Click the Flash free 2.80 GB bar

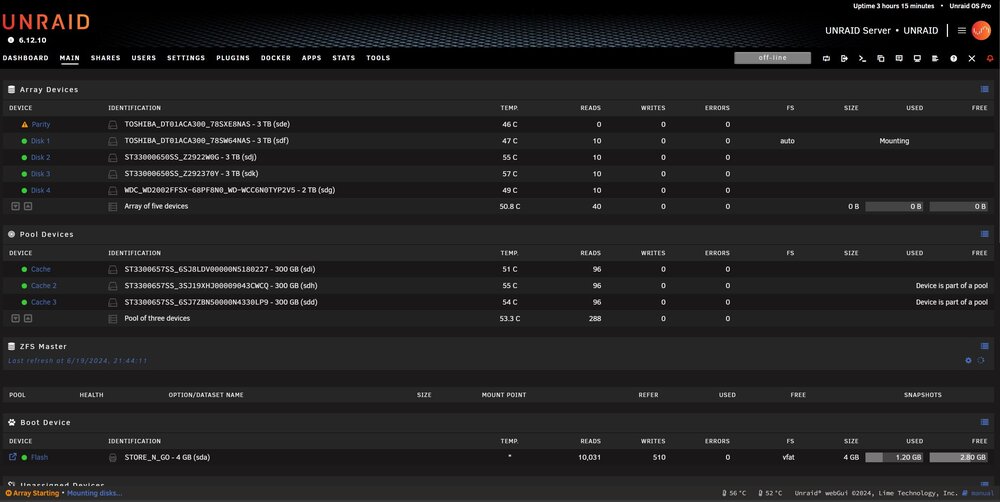tap(959, 457)
